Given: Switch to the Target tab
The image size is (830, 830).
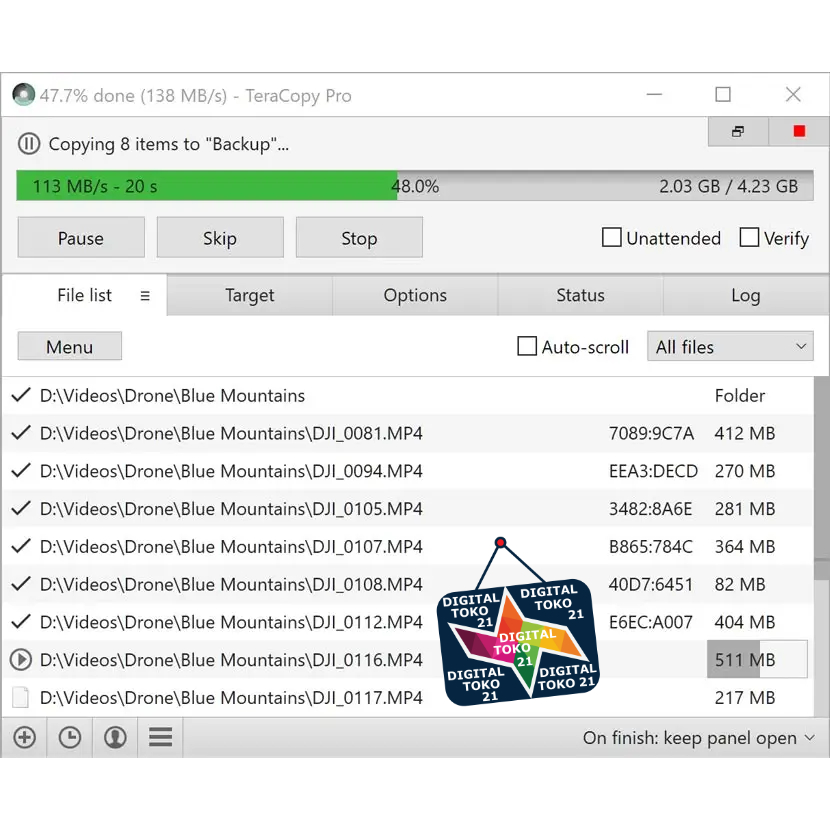Looking at the screenshot, I should (250, 295).
